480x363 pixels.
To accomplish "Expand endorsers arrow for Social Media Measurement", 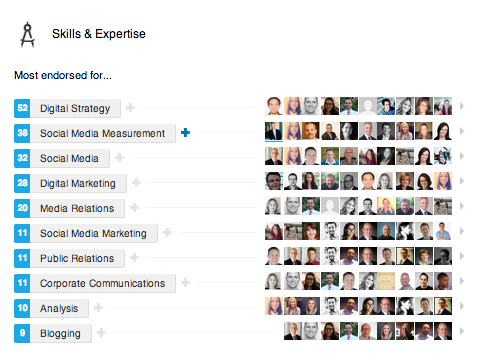I will (462, 131).
